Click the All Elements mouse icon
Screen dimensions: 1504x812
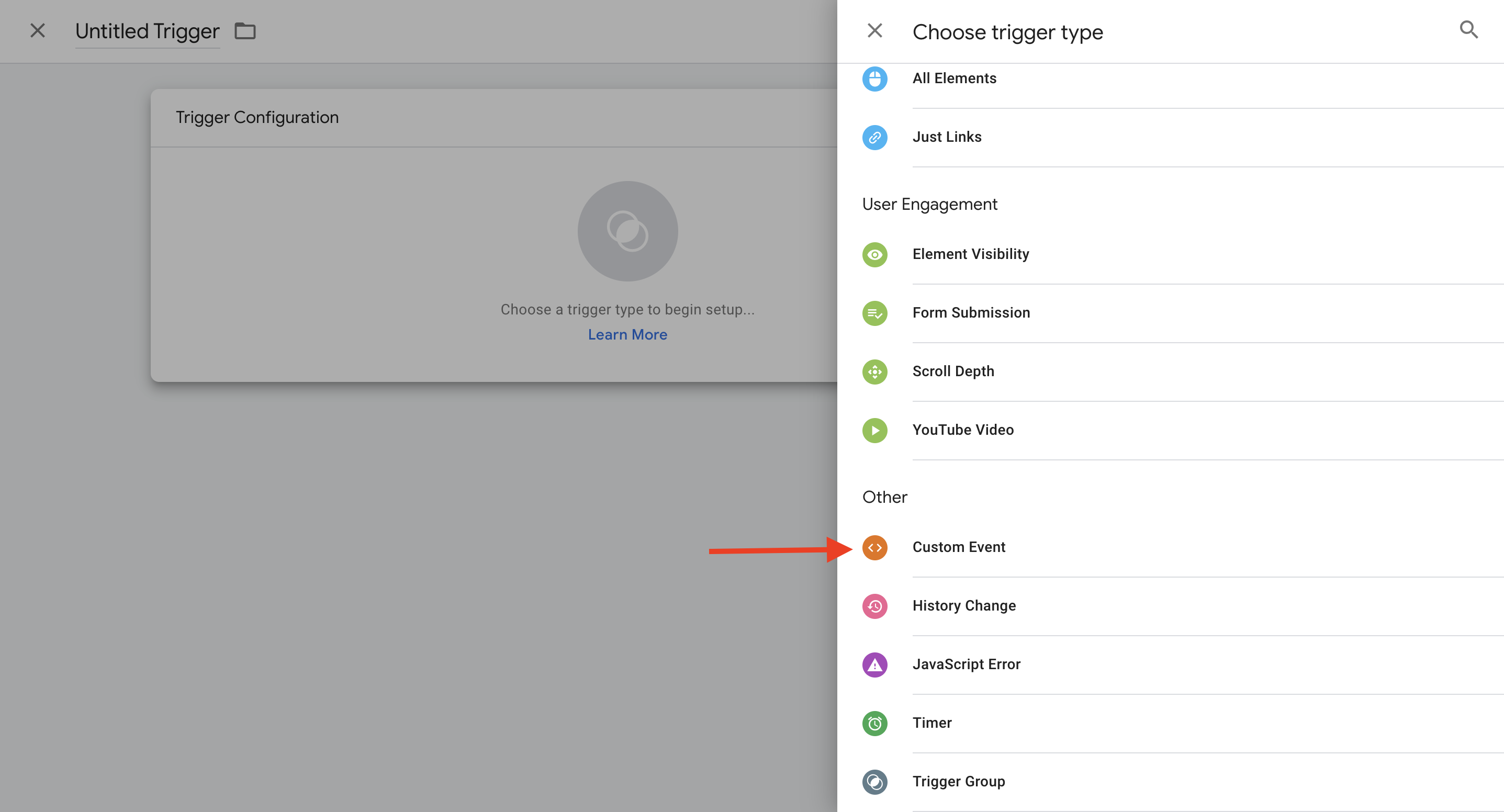(874, 79)
